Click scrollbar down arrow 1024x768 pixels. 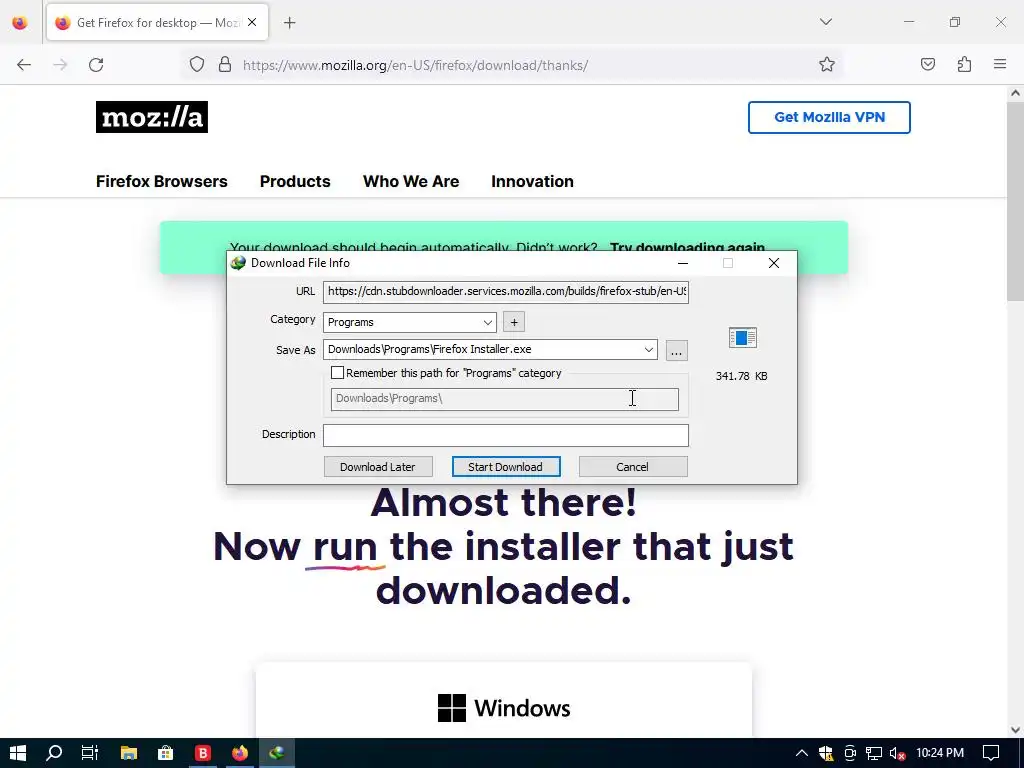(x=1015, y=730)
